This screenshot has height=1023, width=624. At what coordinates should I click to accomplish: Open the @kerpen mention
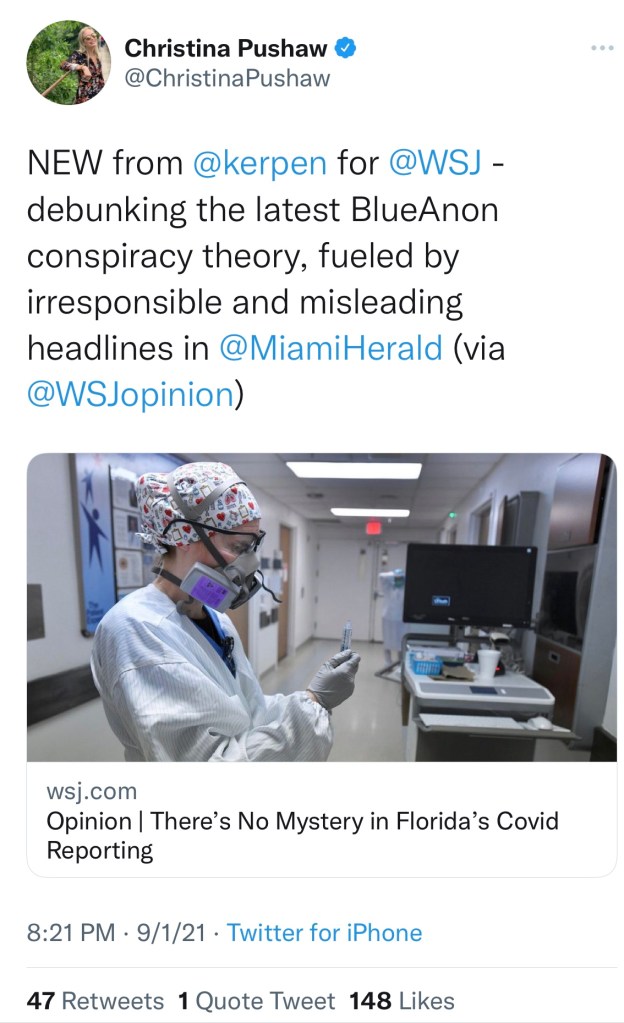[259, 163]
